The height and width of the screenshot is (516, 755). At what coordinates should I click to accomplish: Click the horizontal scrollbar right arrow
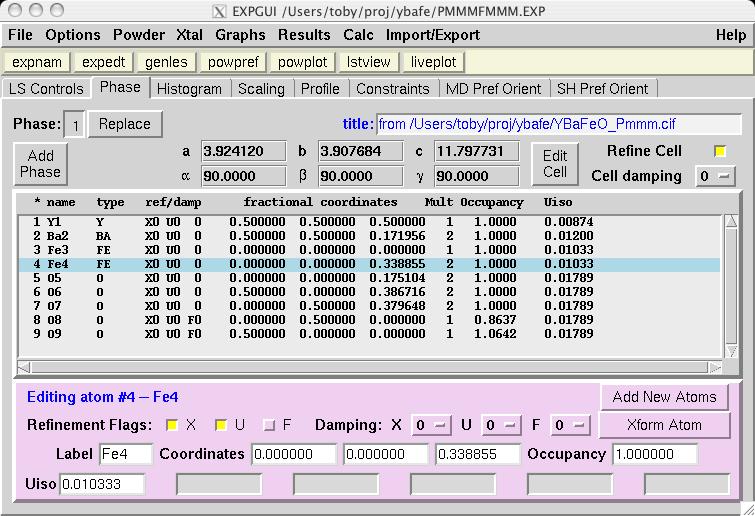715,368
